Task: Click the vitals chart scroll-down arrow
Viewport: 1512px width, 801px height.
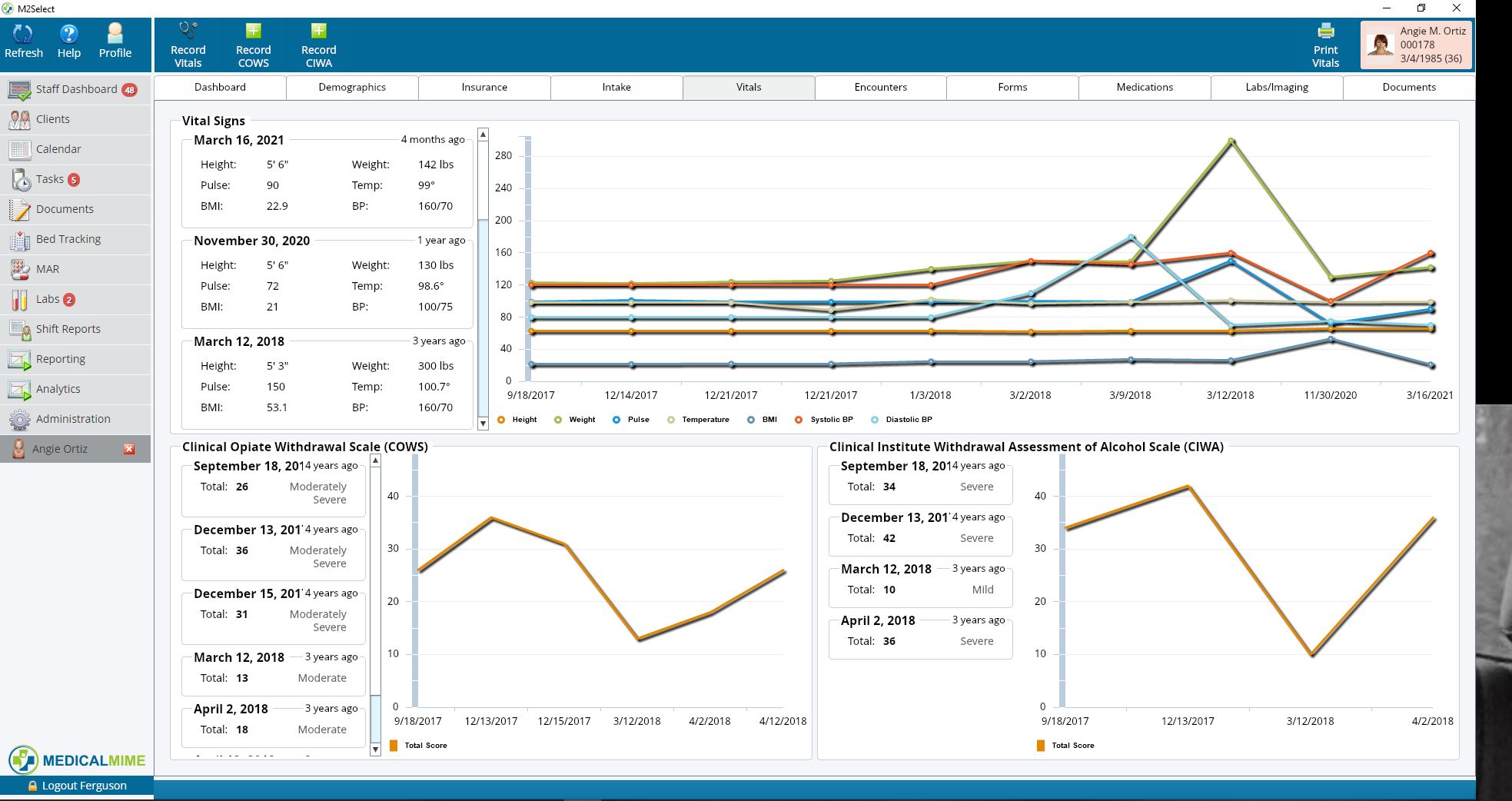Action: 483,424
